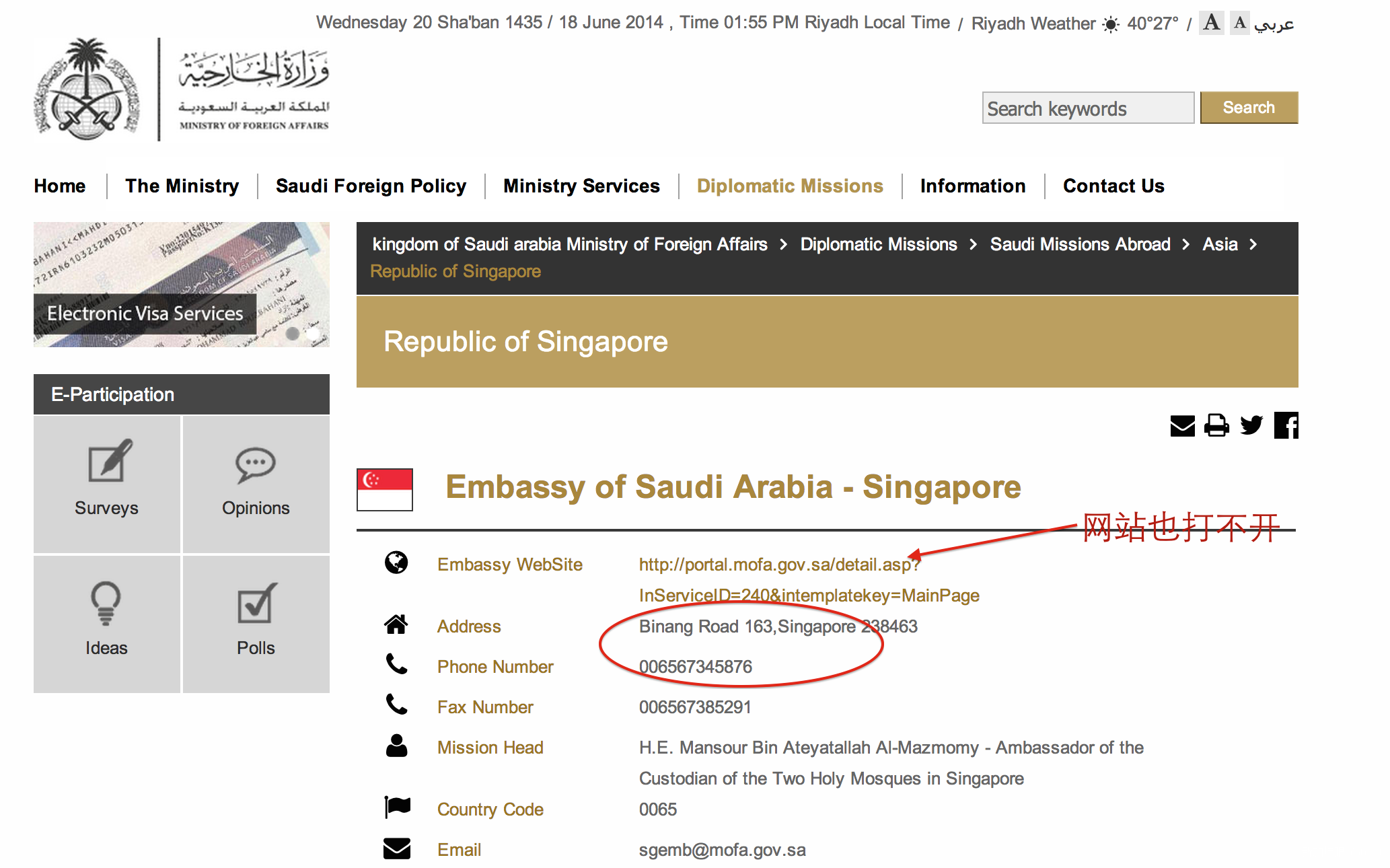The image size is (1390, 868).
Task: Open the embassy website URL link
Action: pos(778,565)
